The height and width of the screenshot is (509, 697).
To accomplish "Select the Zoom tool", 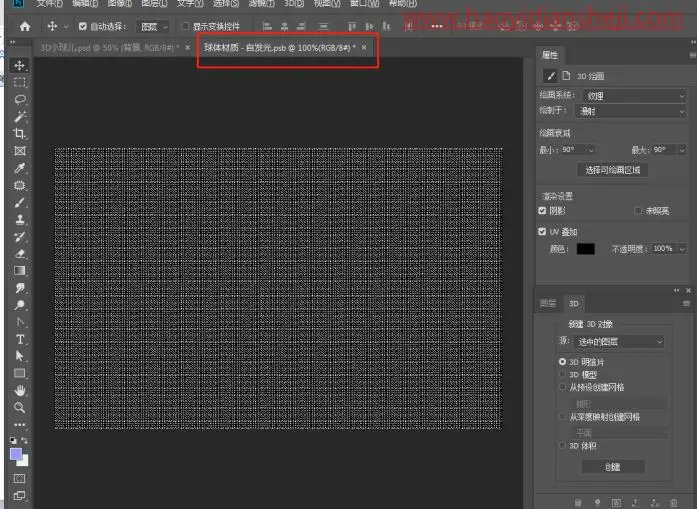I will click(20, 408).
